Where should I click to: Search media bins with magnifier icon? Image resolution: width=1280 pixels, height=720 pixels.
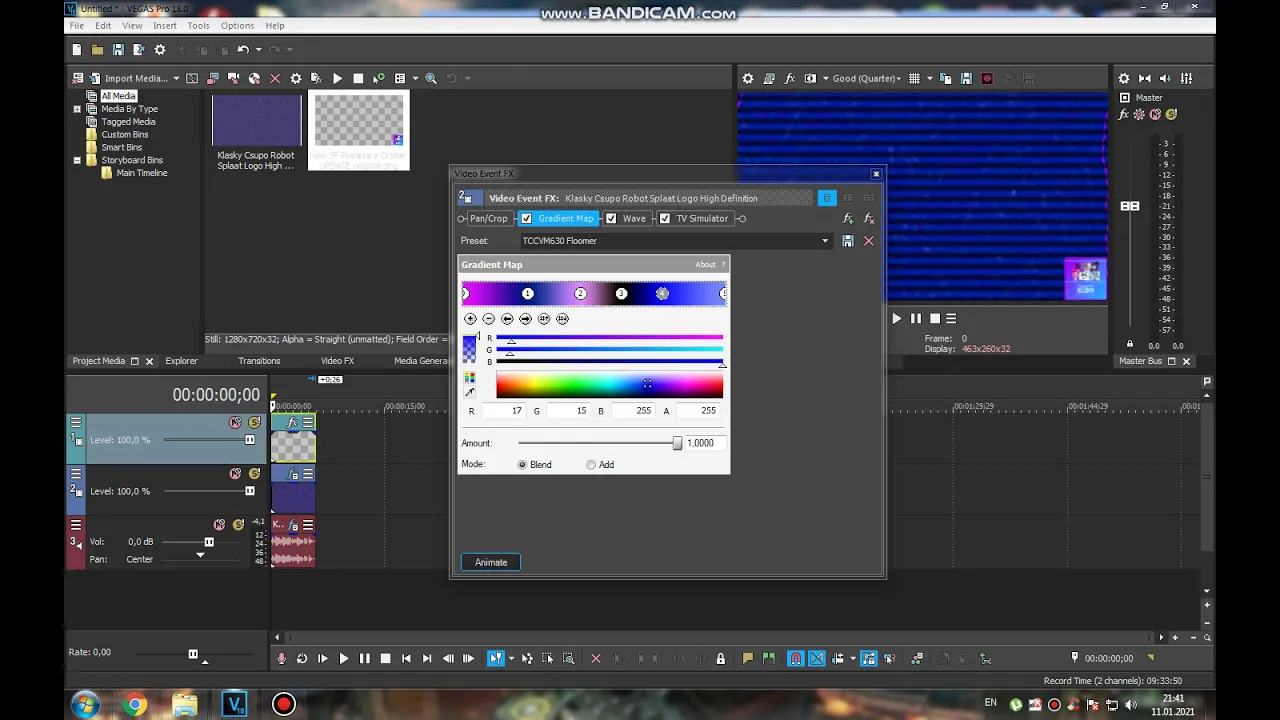[431, 78]
